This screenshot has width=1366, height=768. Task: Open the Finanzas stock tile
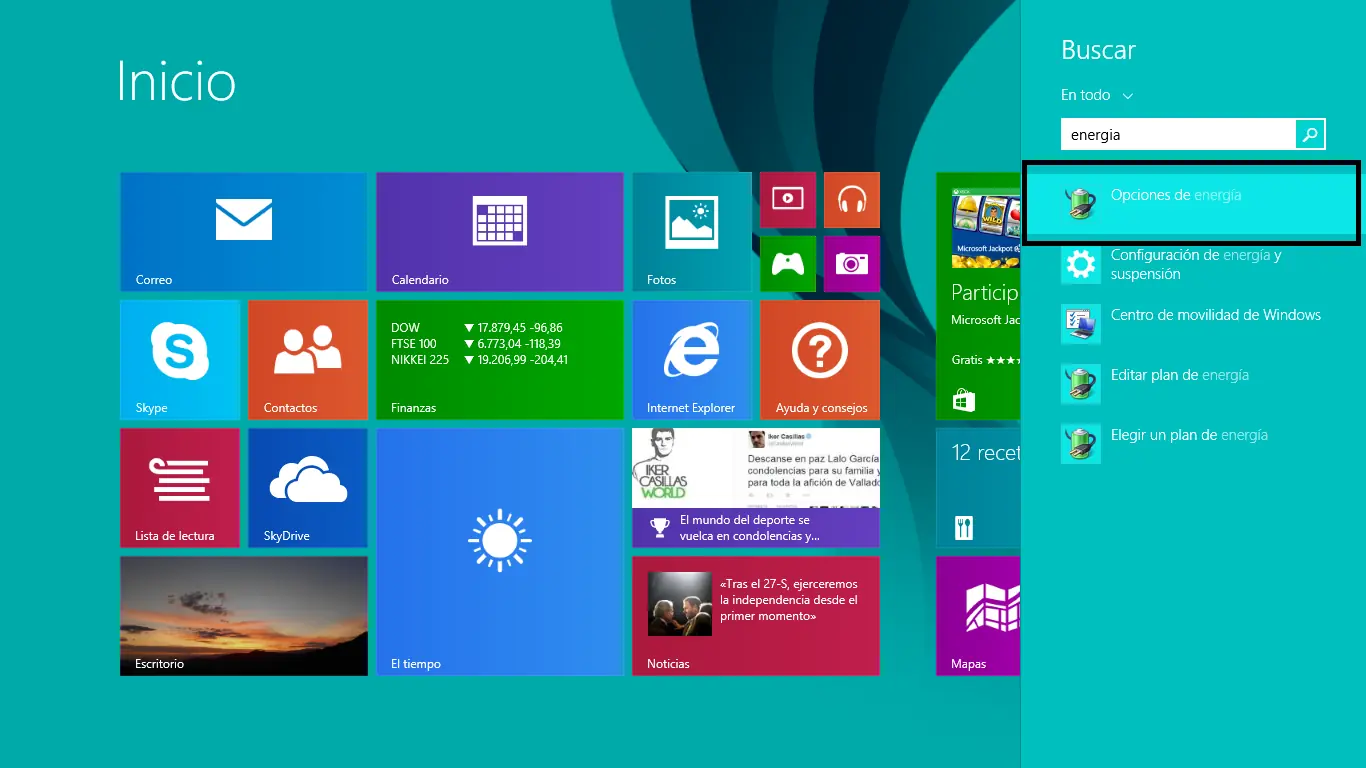(500, 360)
